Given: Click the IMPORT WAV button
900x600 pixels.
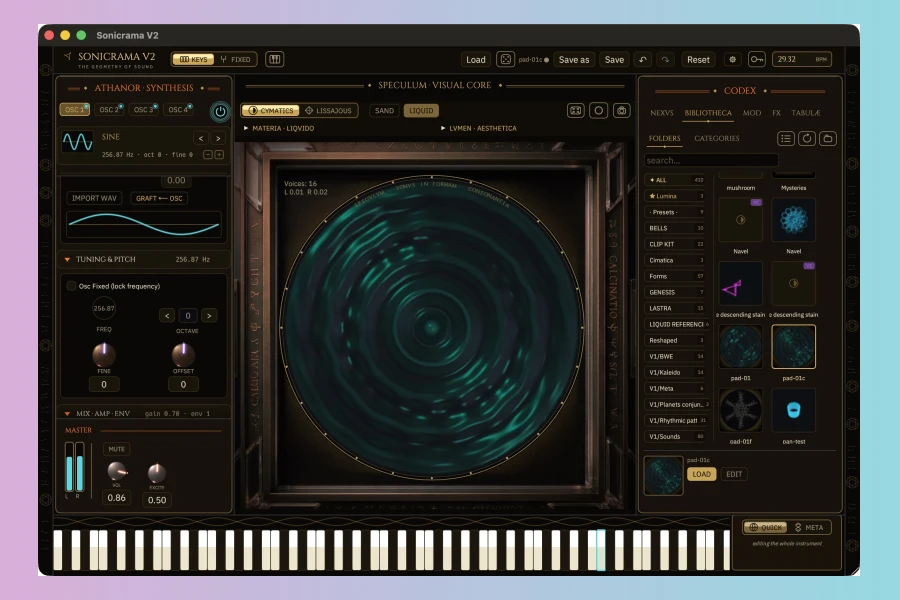Looking at the screenshot, I should point(94,198).
